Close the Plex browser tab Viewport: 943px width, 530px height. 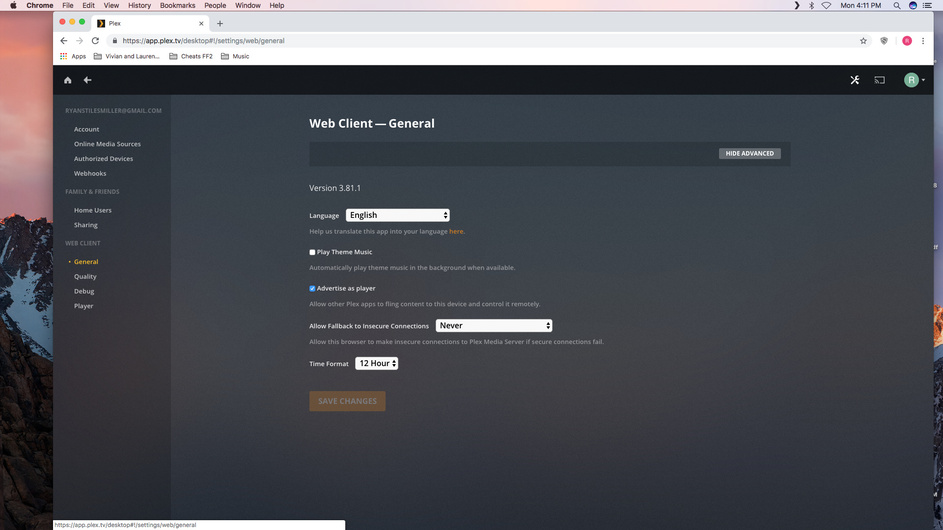201,23
